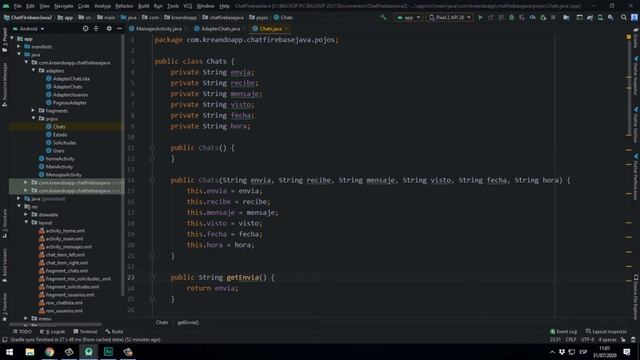Select the Chats.java editor tab
The height and width of the screenshot is (360, 640).
point(270,29)
